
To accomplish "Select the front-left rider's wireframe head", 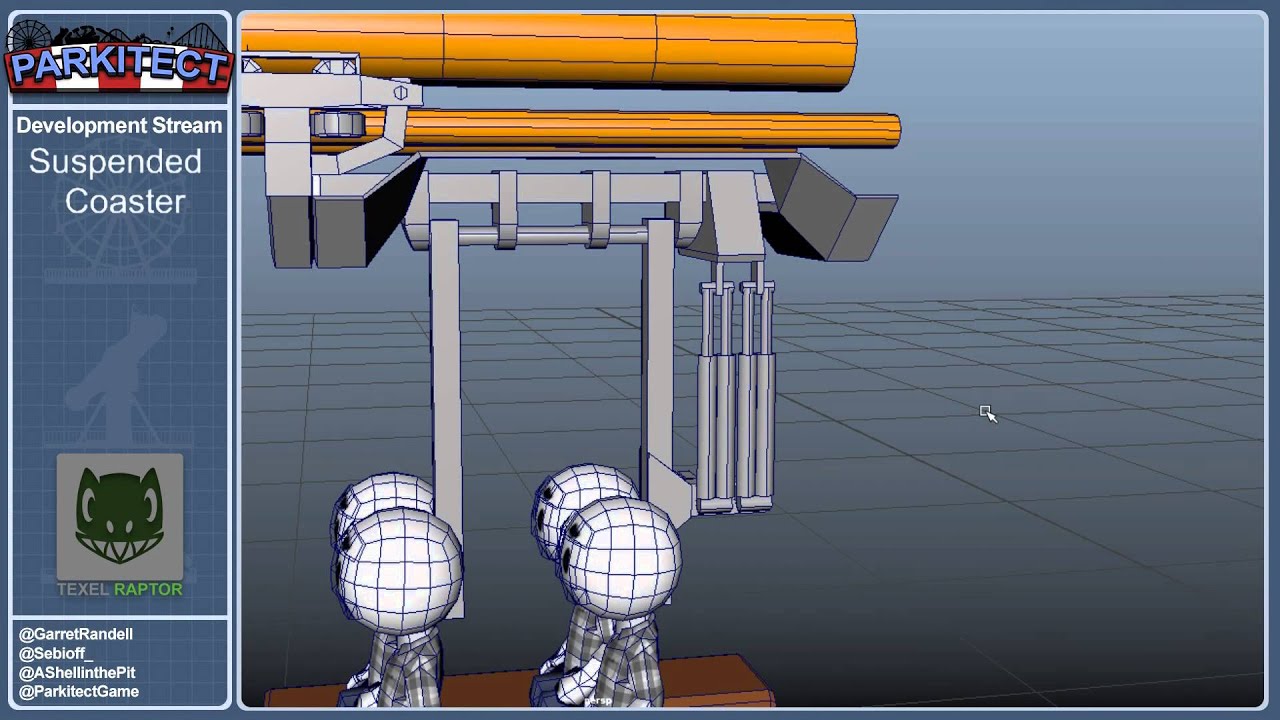I will (399, 569).
